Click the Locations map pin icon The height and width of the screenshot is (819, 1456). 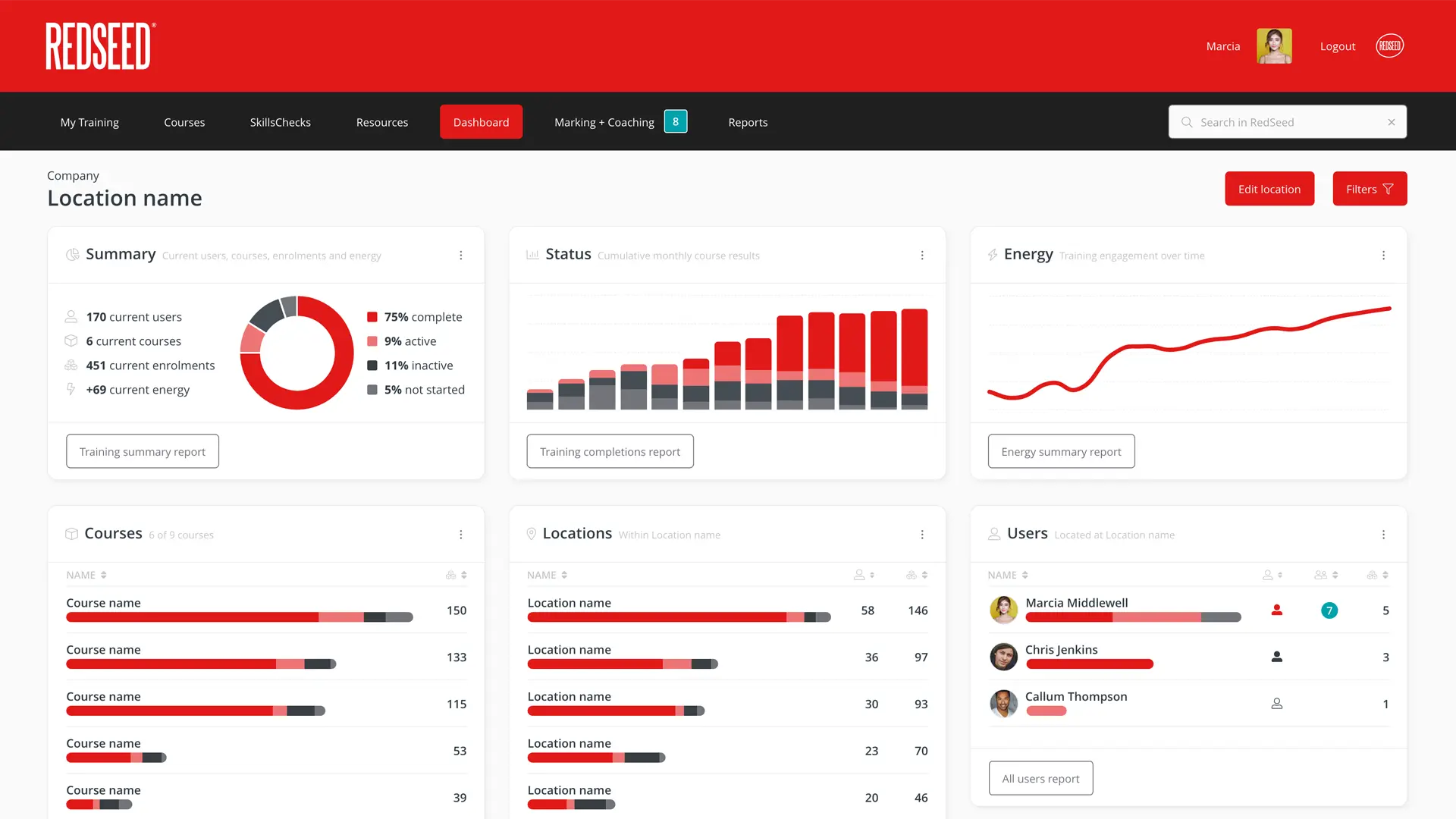point(532,533)
